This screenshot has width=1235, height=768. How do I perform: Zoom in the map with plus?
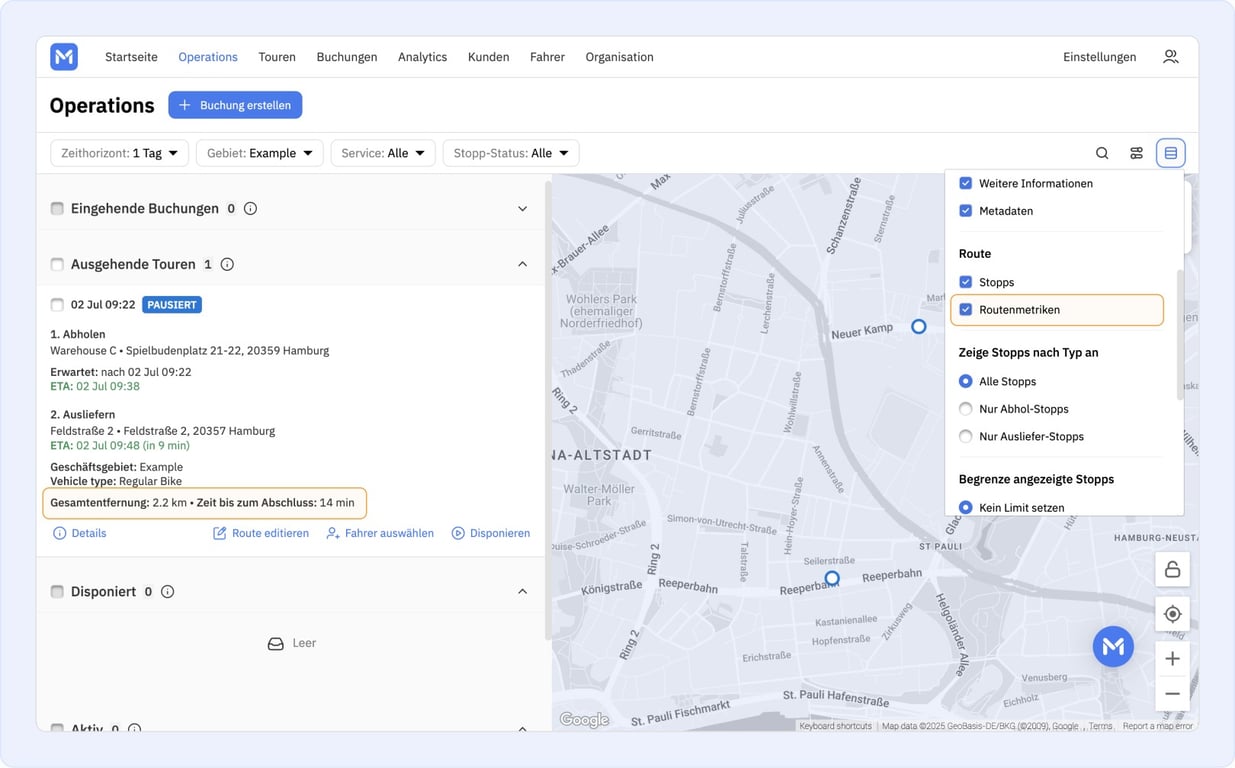pos(1172,659)
